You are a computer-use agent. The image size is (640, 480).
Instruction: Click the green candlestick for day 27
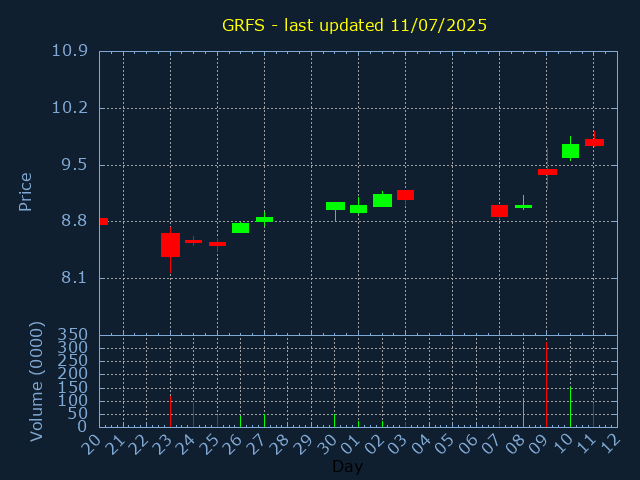[264, 219]
